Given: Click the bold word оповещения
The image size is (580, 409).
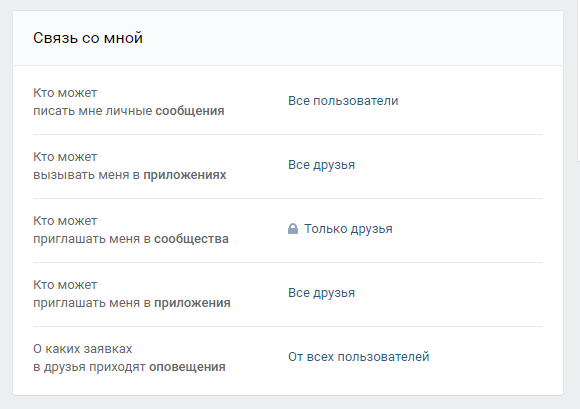Looking at the screenshot, I should [x=187, y=366].
